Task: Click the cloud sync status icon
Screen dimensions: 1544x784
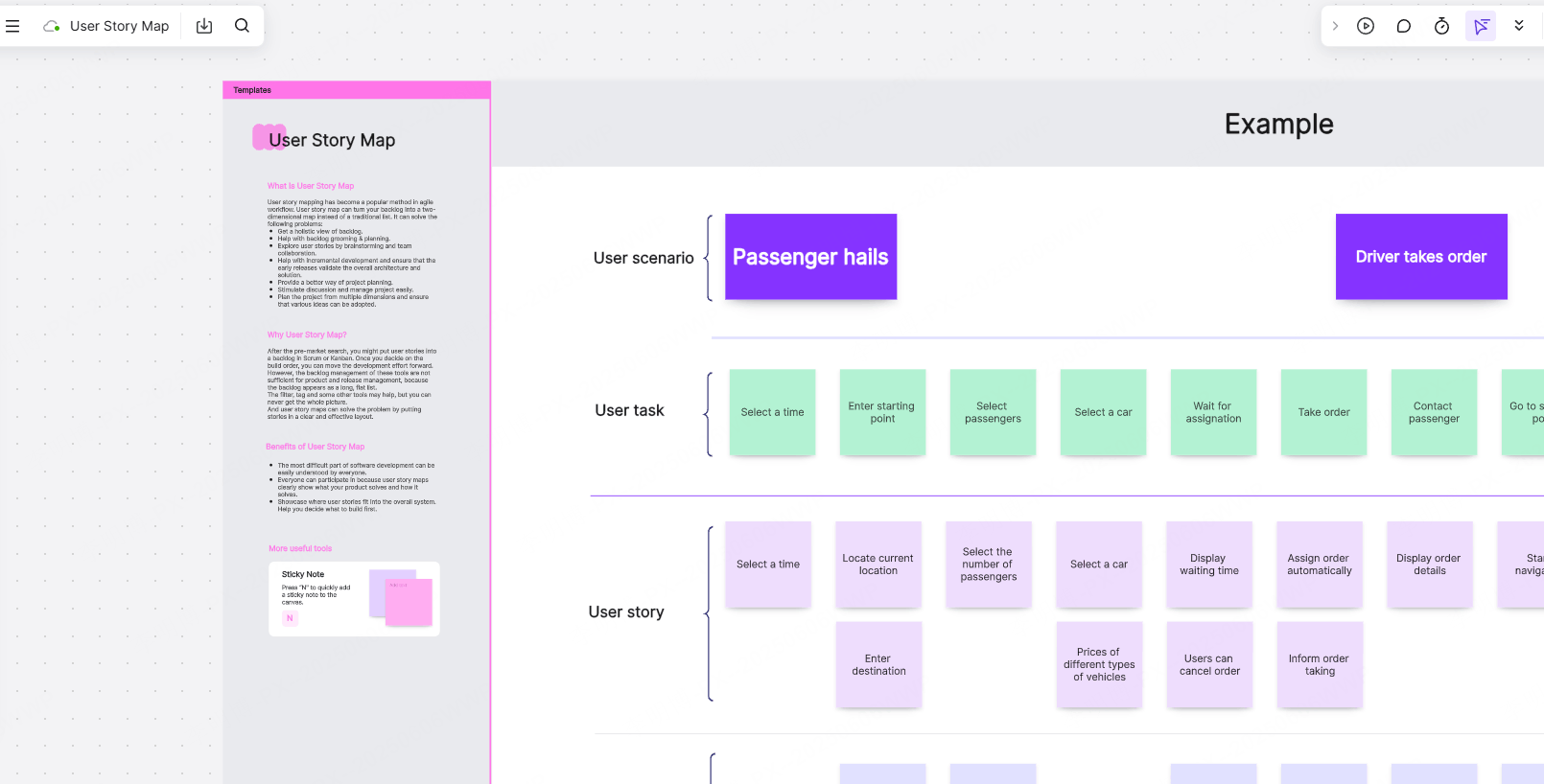Action: tap(52, 26)
